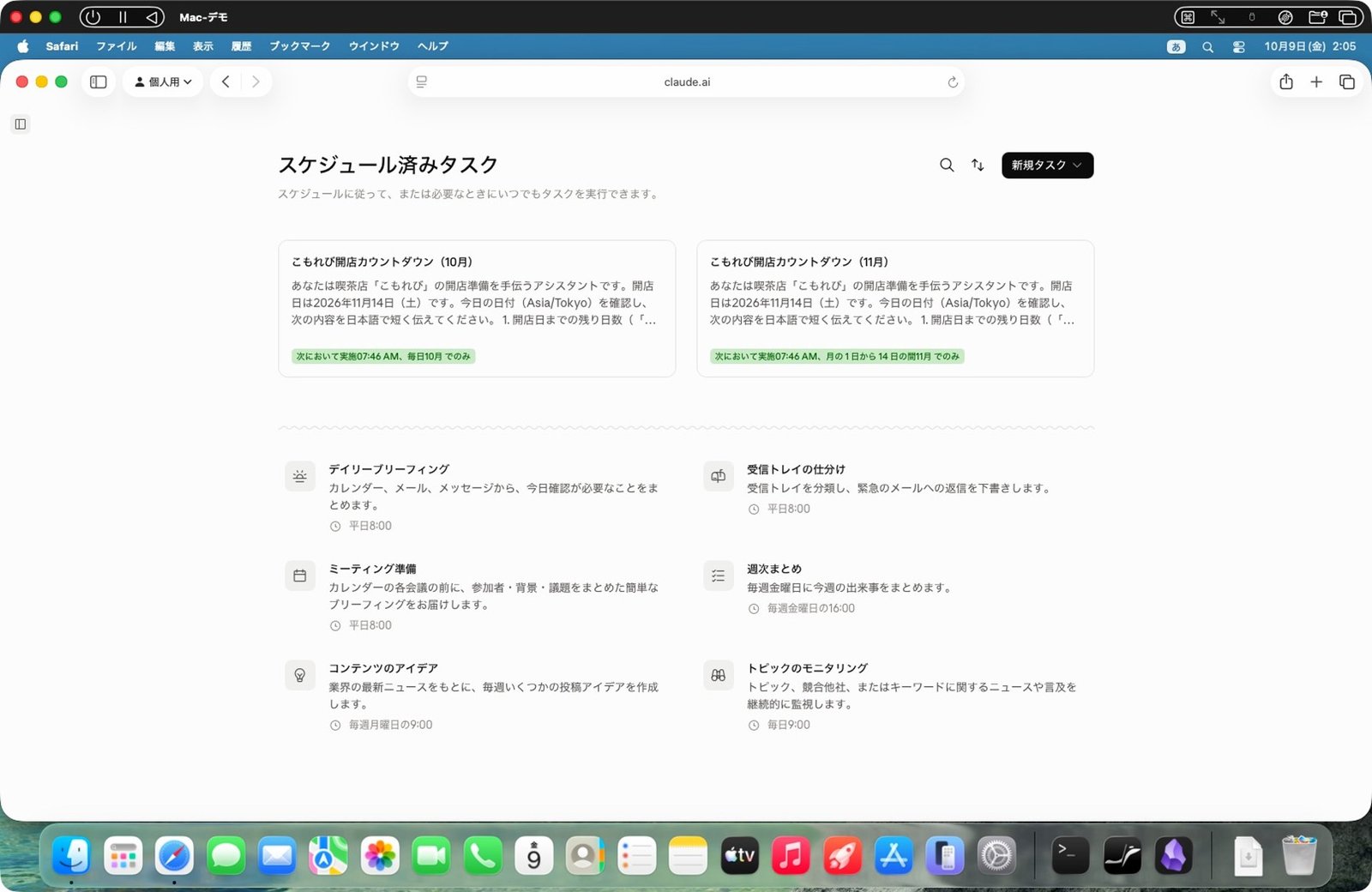
Task: Open Mail from the Dock
Action: pyautogui.click(x=277, y=855)
